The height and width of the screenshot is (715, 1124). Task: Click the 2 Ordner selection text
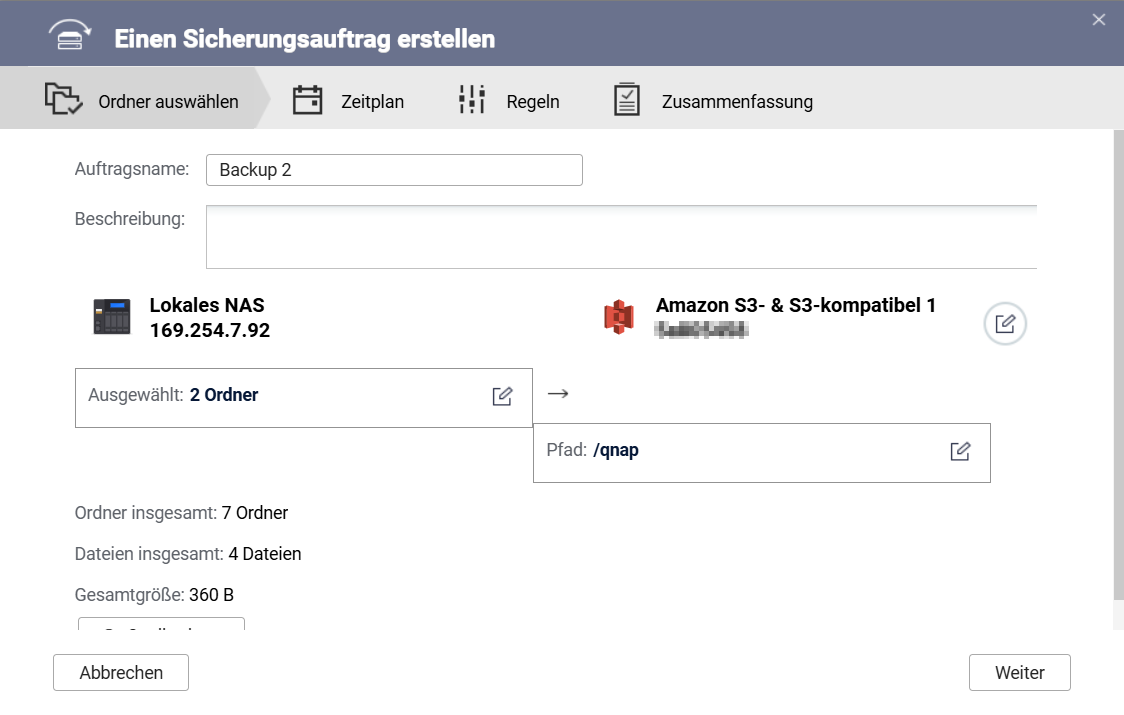[224, 395]
